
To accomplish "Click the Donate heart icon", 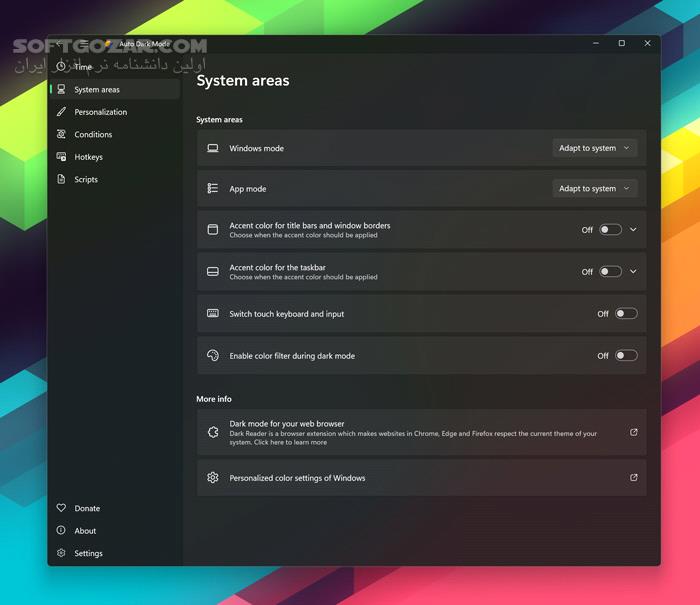I will point(61,508).
